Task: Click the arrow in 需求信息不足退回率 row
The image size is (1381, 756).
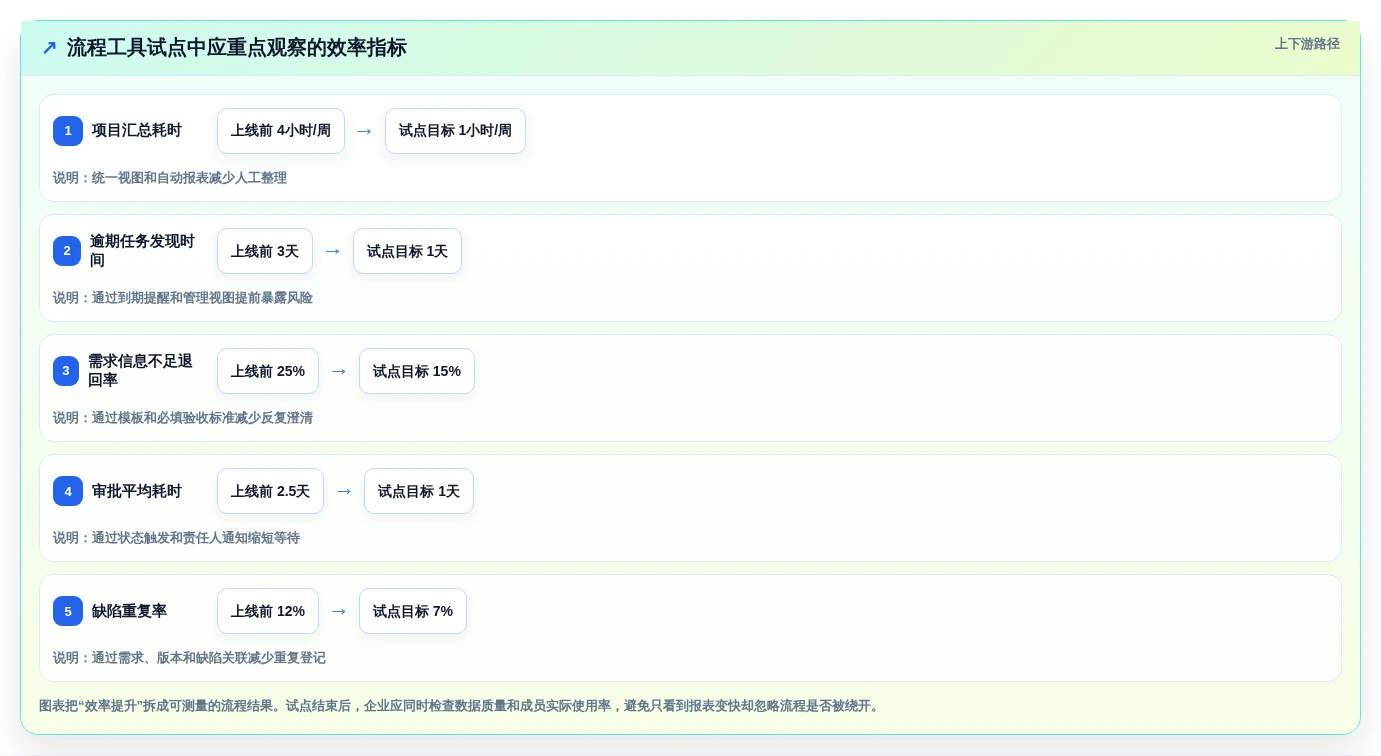Action: [339, 371]
